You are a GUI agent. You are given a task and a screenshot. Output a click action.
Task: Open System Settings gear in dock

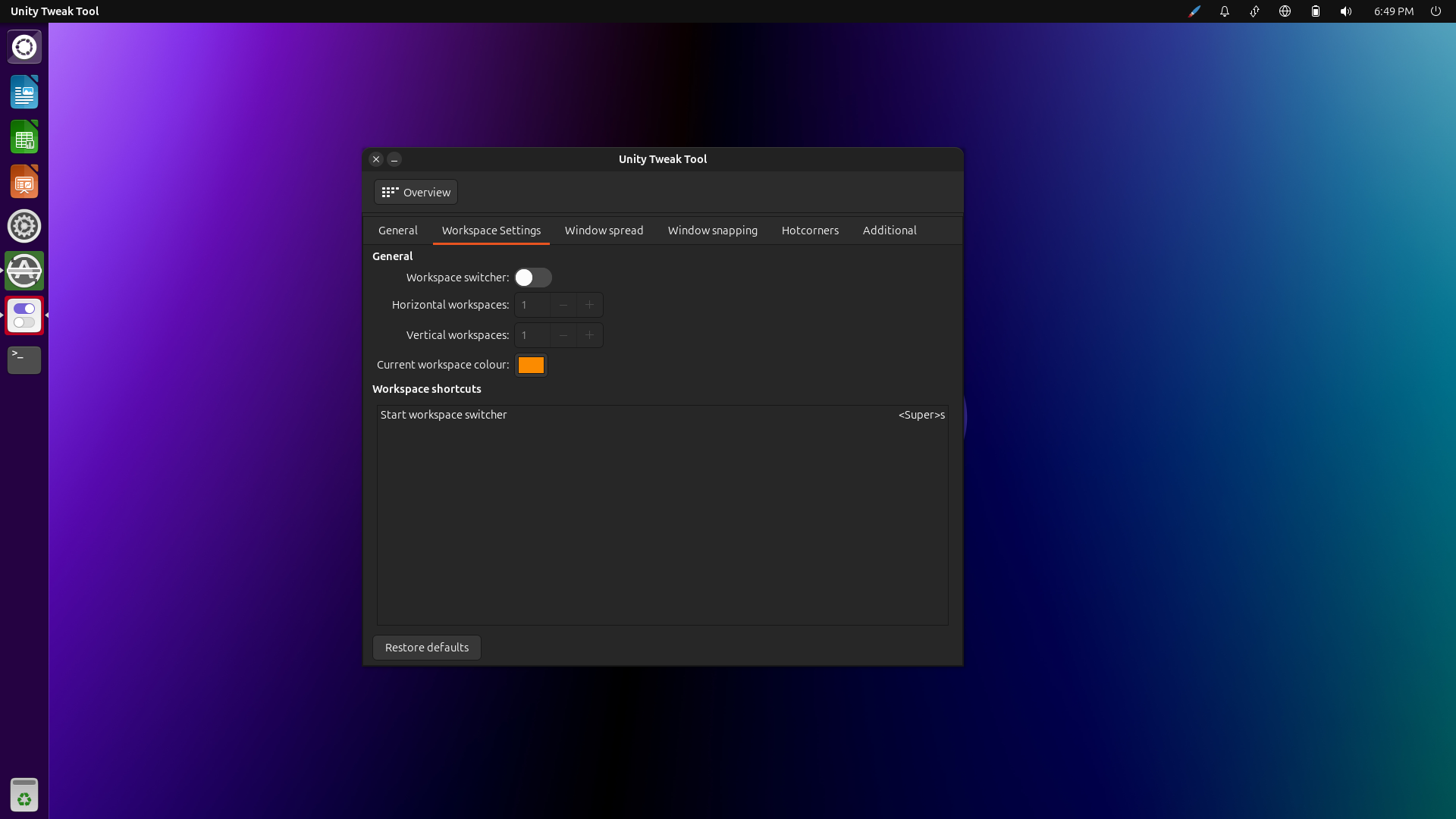click(x=24, y=226)
